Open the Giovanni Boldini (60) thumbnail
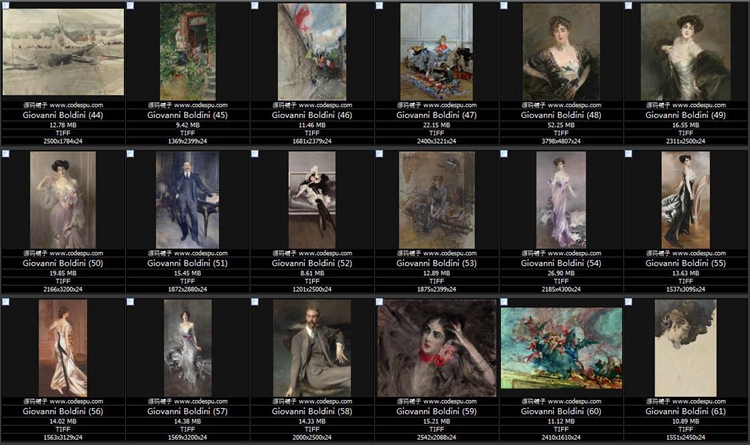Image resolution: width=750 pixels, height=445 pixels. point(561,348)
